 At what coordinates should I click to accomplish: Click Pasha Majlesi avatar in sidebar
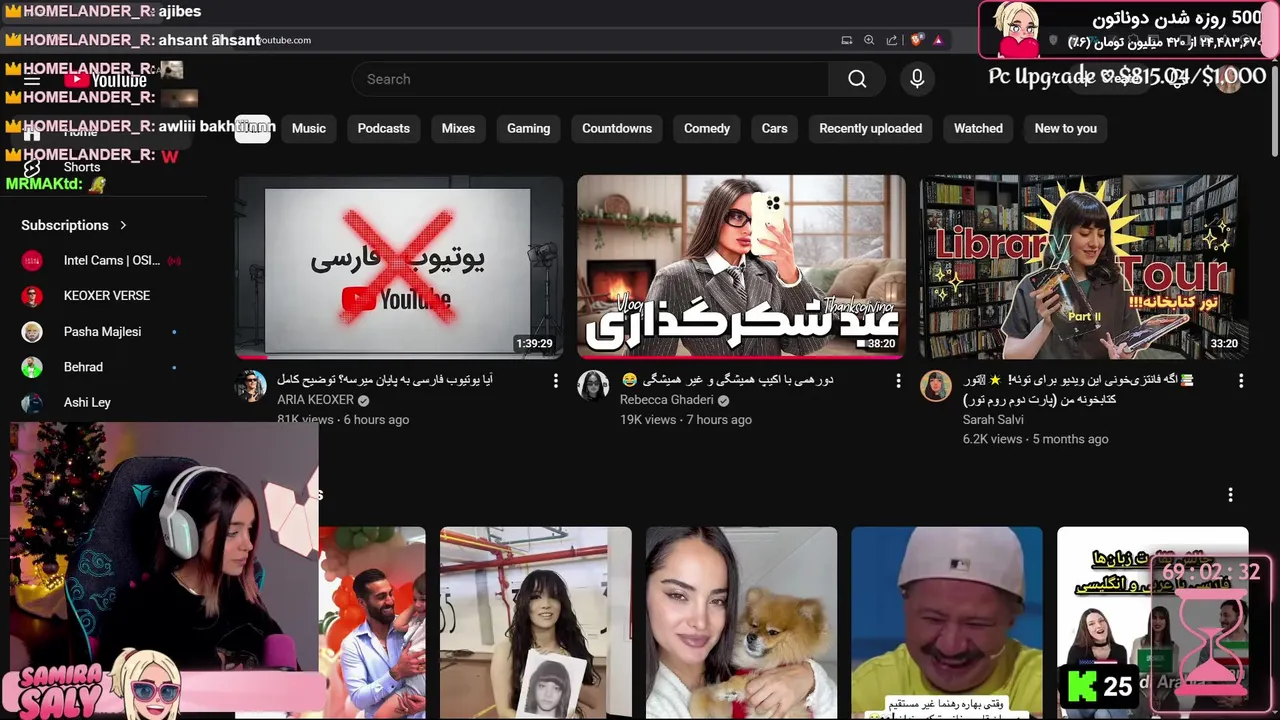tap(32, 332)
